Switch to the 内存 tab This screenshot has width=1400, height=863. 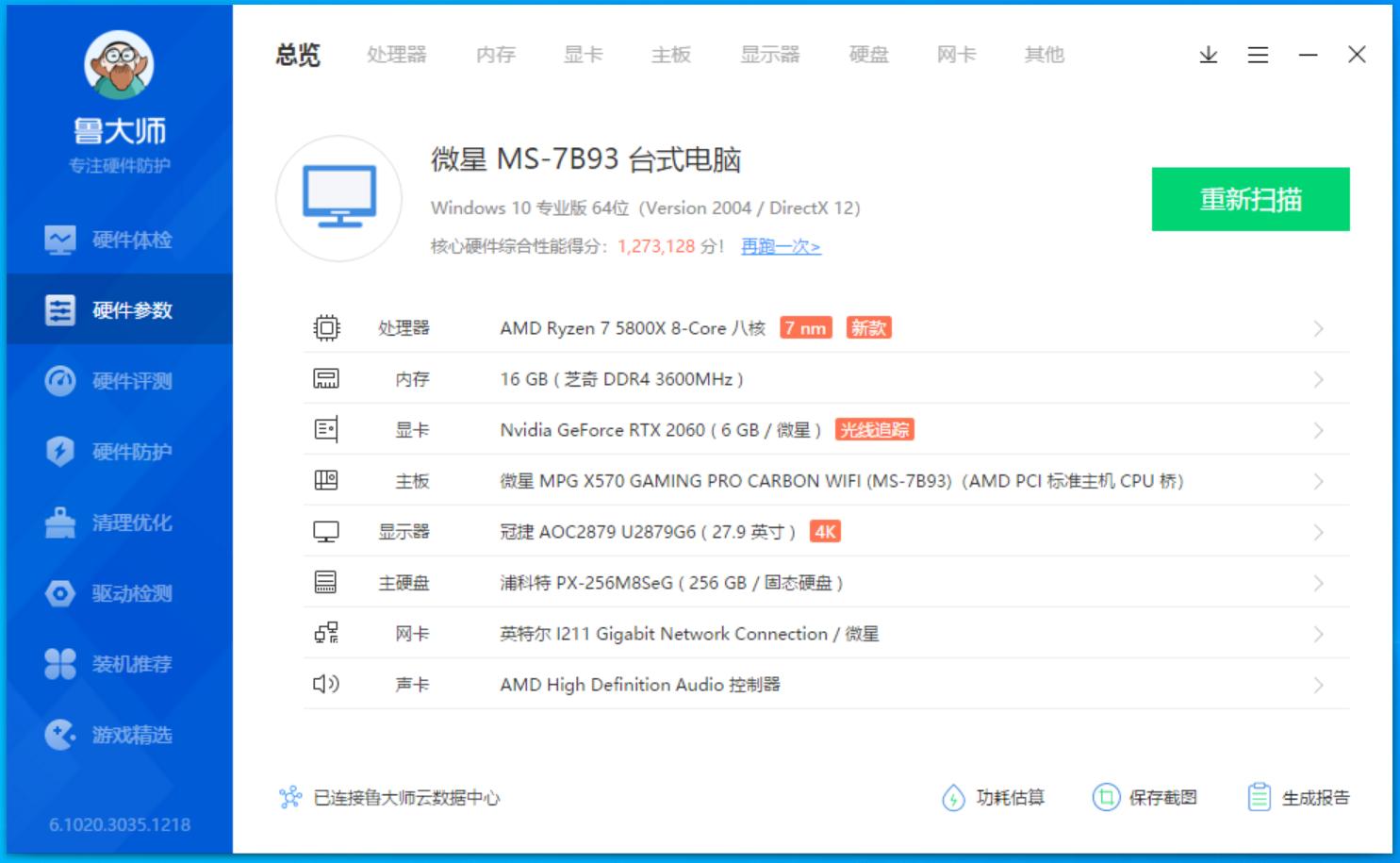click(494, 55)
